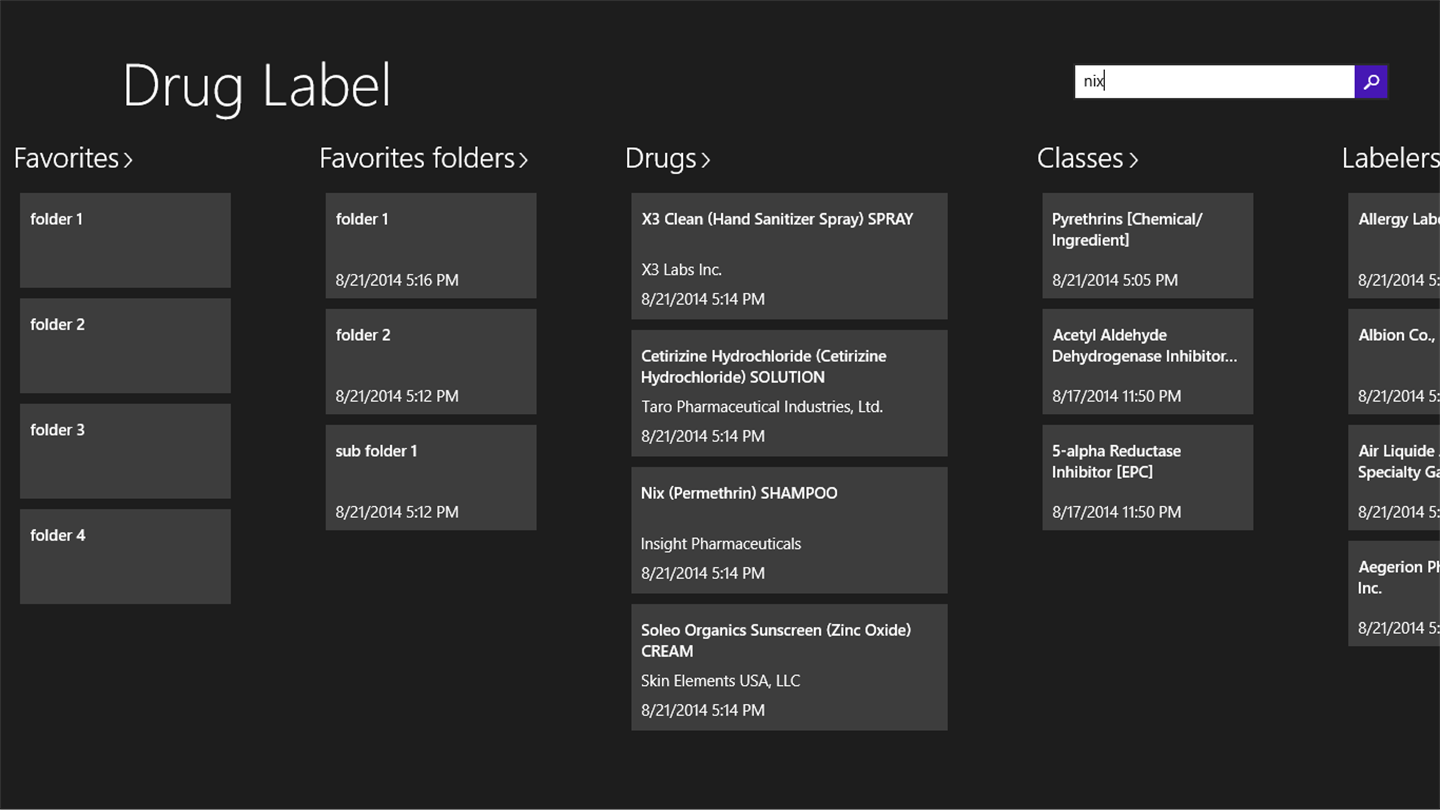Select Cetirizine Hydrochloride SOLUTION drug tile

click(789, 393)
